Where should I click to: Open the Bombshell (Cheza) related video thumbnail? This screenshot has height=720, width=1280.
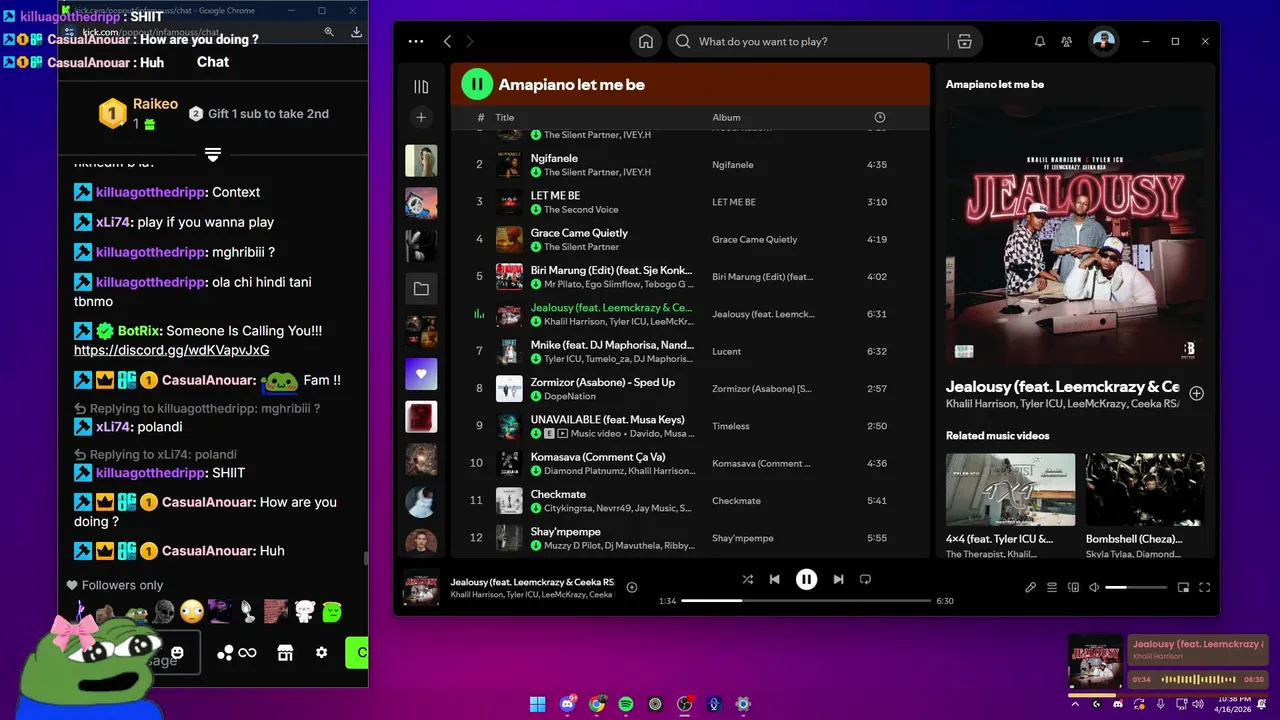coord(1145,489)
